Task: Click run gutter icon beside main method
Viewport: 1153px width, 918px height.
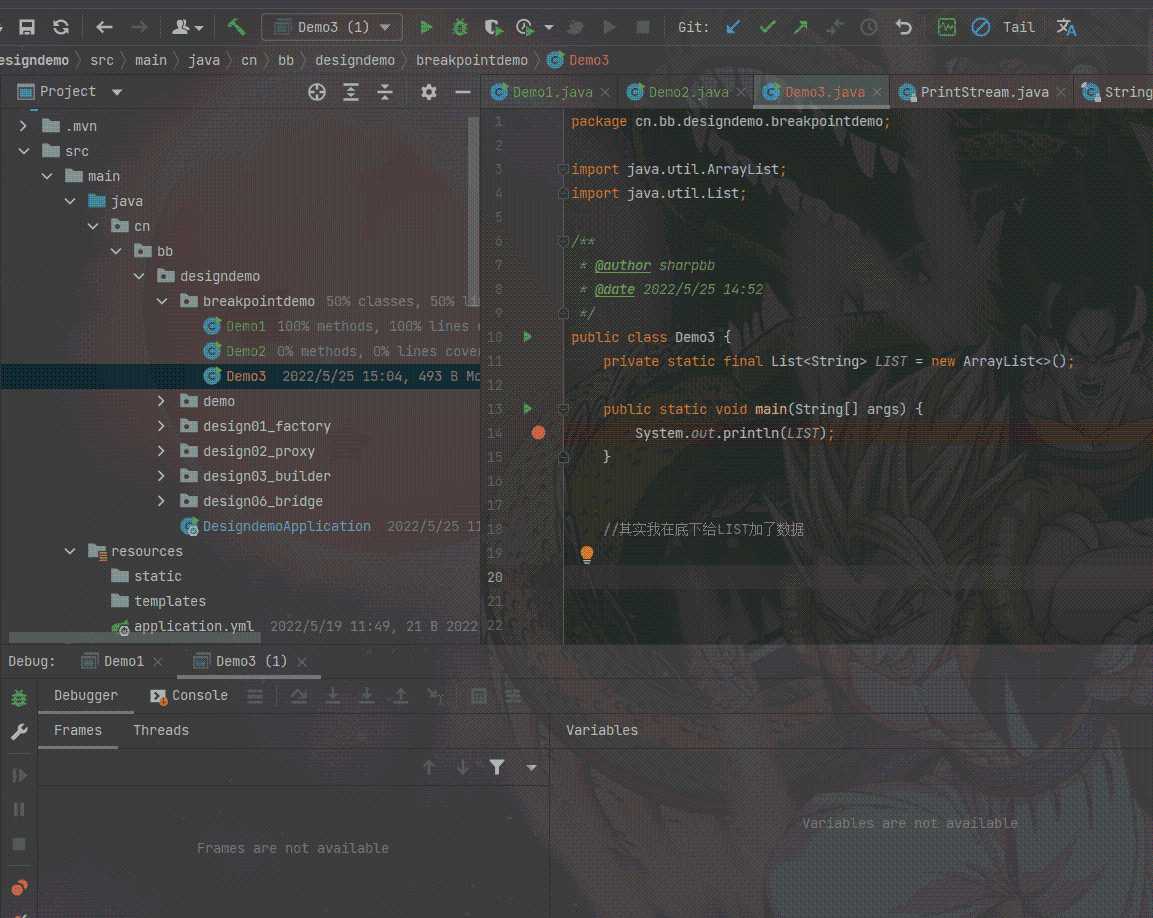Action: [x=527, y=408]
